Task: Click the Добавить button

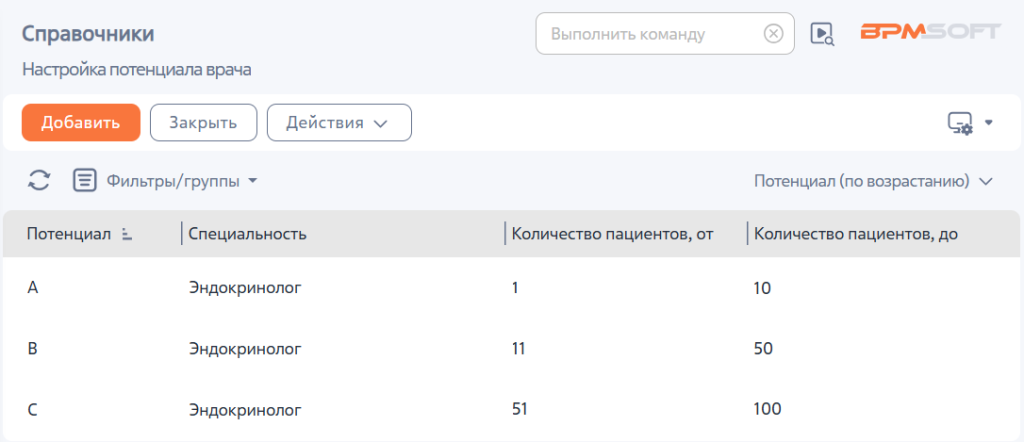Action: (81, 123)
